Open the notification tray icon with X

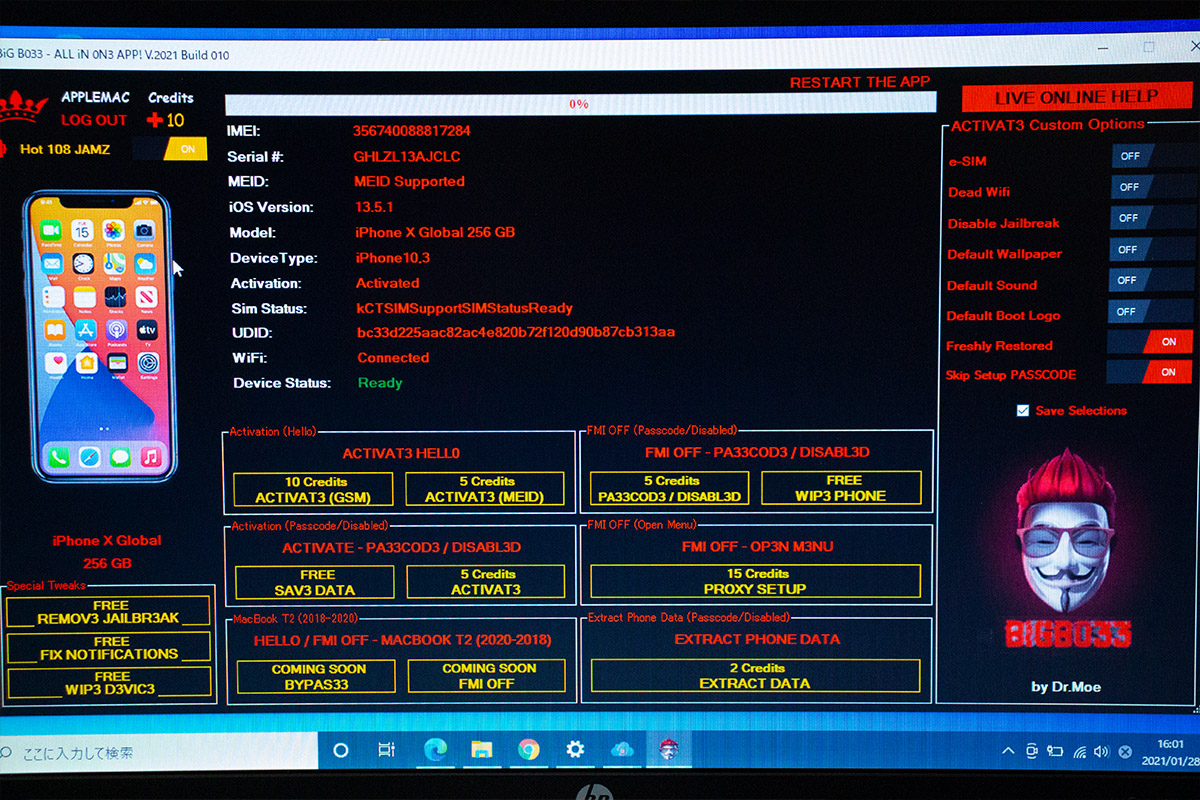point(1125,752)
